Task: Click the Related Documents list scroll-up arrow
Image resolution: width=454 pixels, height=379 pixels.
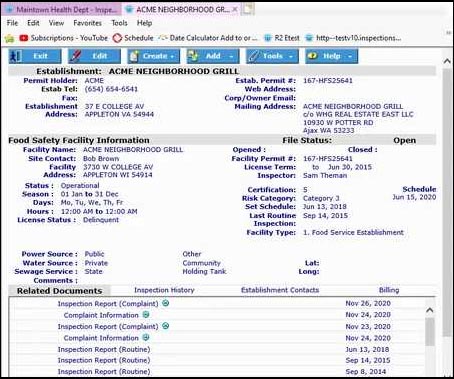Action: 430,310
